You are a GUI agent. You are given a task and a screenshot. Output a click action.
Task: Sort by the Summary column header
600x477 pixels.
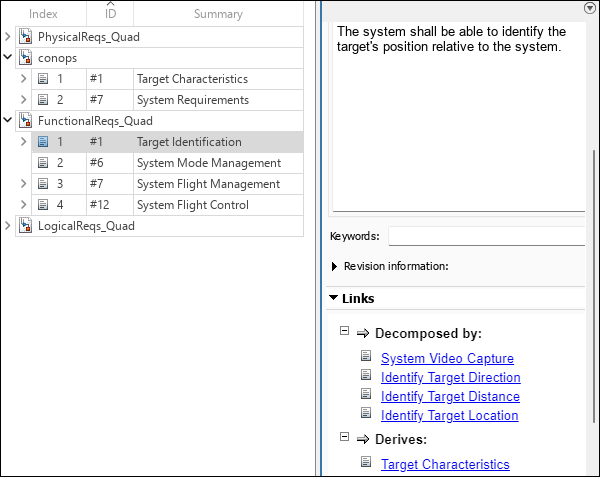pos(218,14)
